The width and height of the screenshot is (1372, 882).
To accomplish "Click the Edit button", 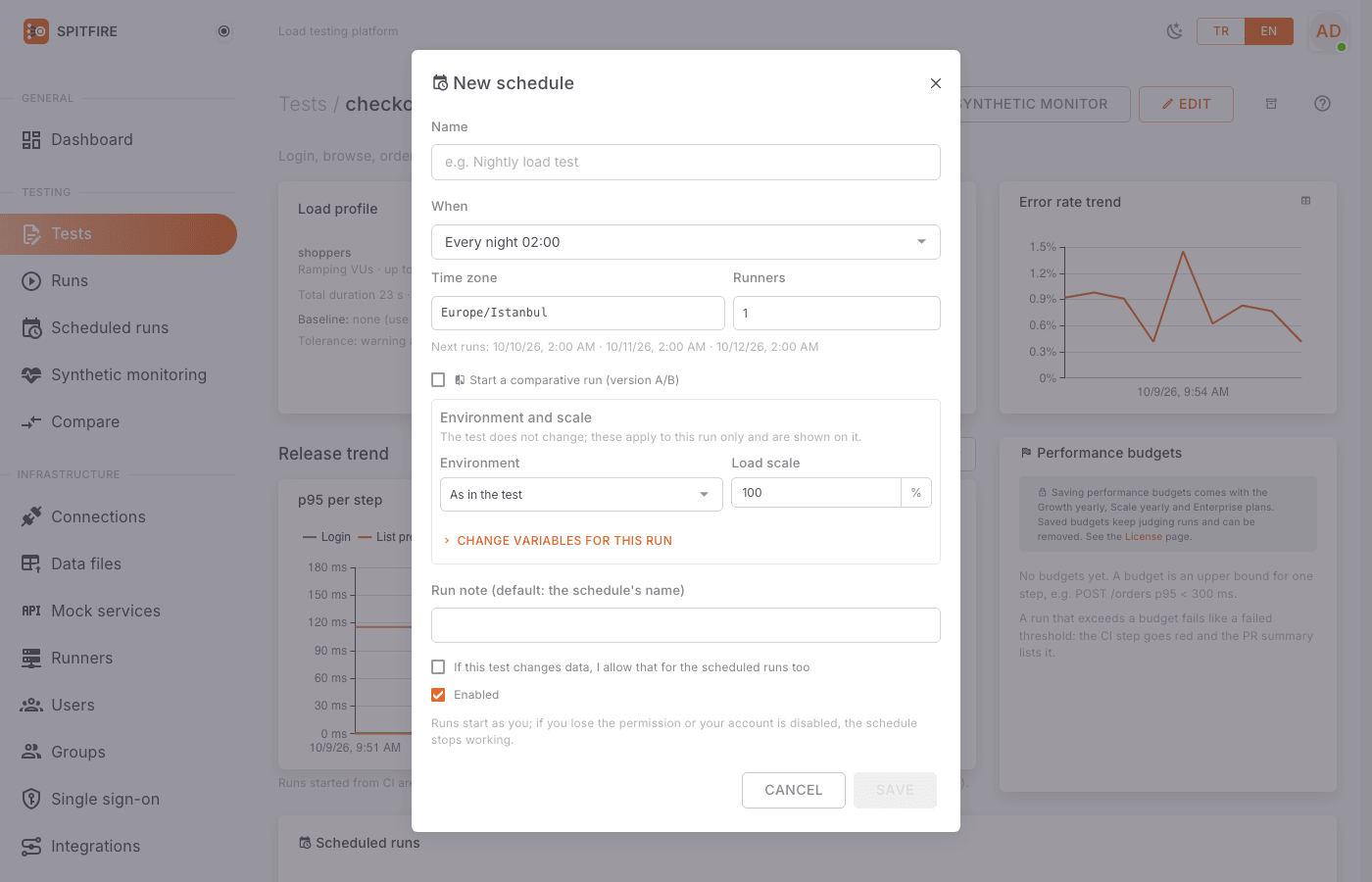I will tap(1186, 104).
